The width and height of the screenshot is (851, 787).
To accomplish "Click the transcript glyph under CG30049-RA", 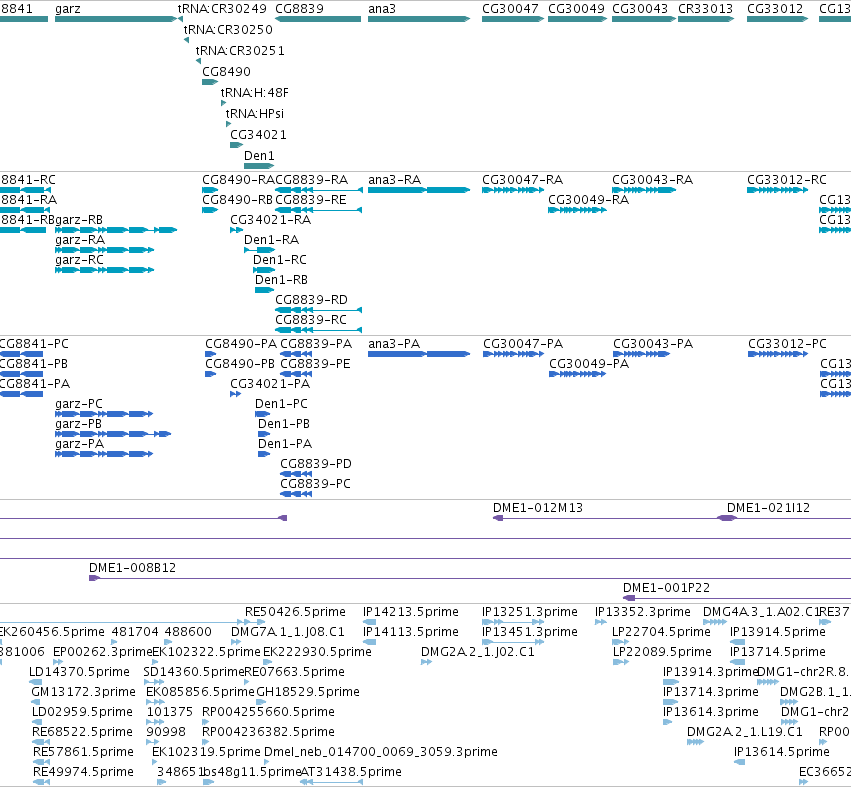I will [577, 210].
